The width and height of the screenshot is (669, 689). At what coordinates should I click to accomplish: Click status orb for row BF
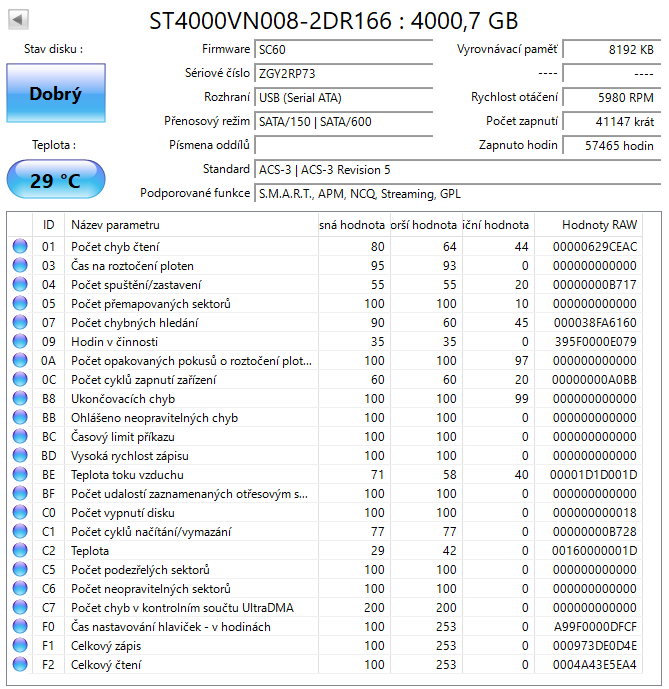pos(20,493)
